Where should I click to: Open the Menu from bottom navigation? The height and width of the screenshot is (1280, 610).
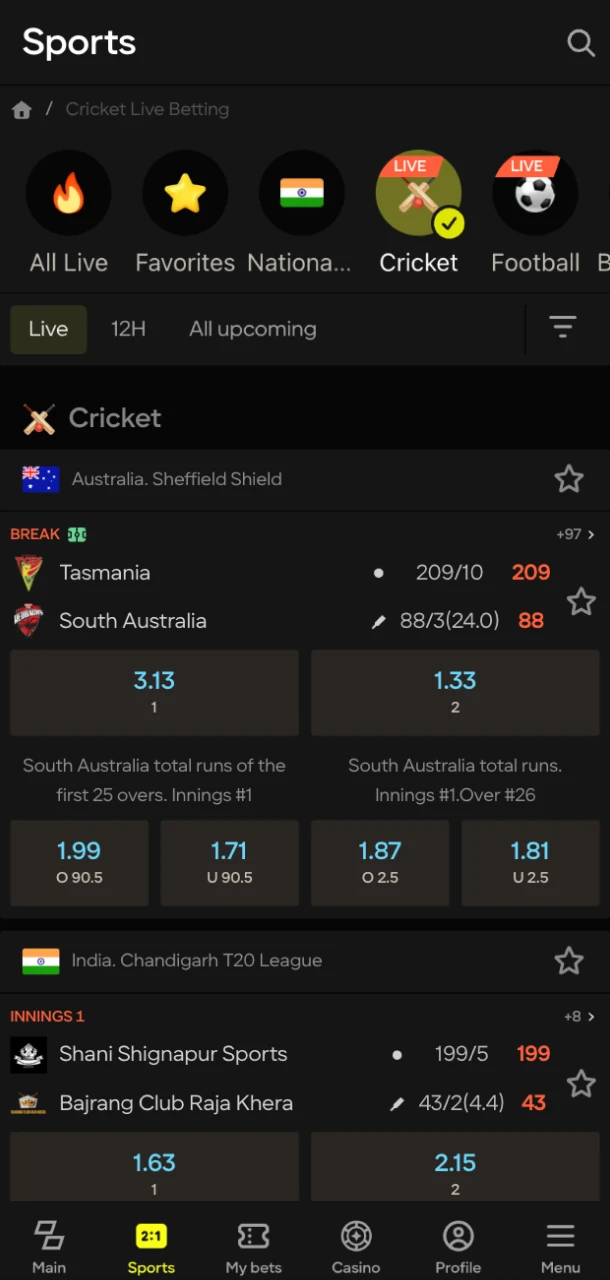559,1245
